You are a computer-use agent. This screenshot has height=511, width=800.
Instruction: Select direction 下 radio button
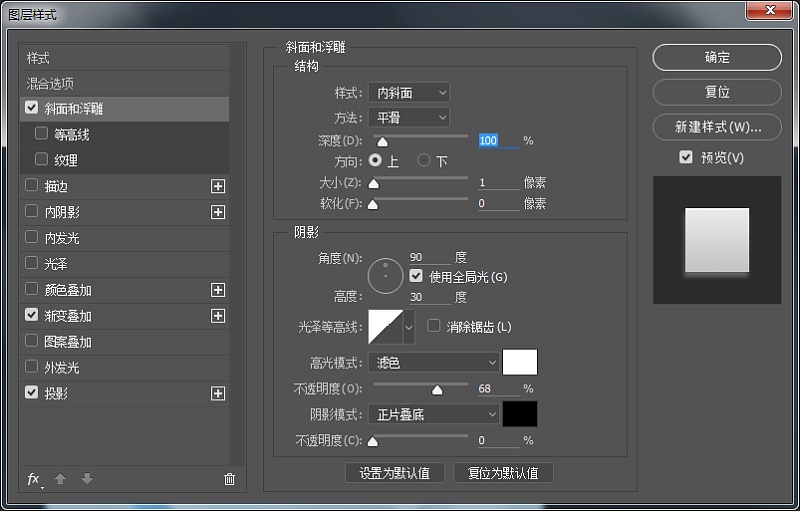(423, 161)
